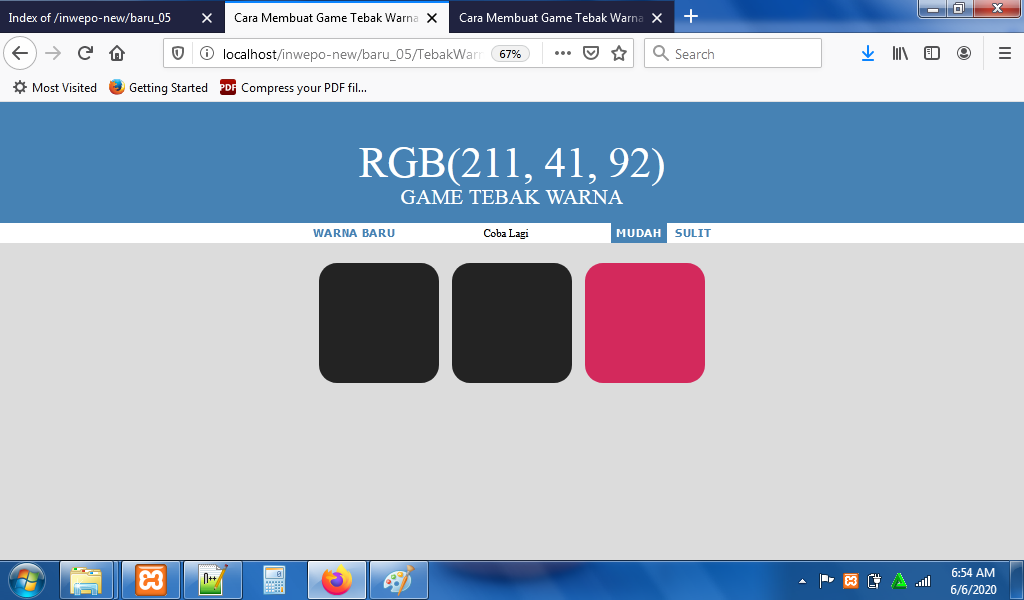Open page actions three-dot menu
Viewport: 1024px width, 600px height.
point(562,54)
